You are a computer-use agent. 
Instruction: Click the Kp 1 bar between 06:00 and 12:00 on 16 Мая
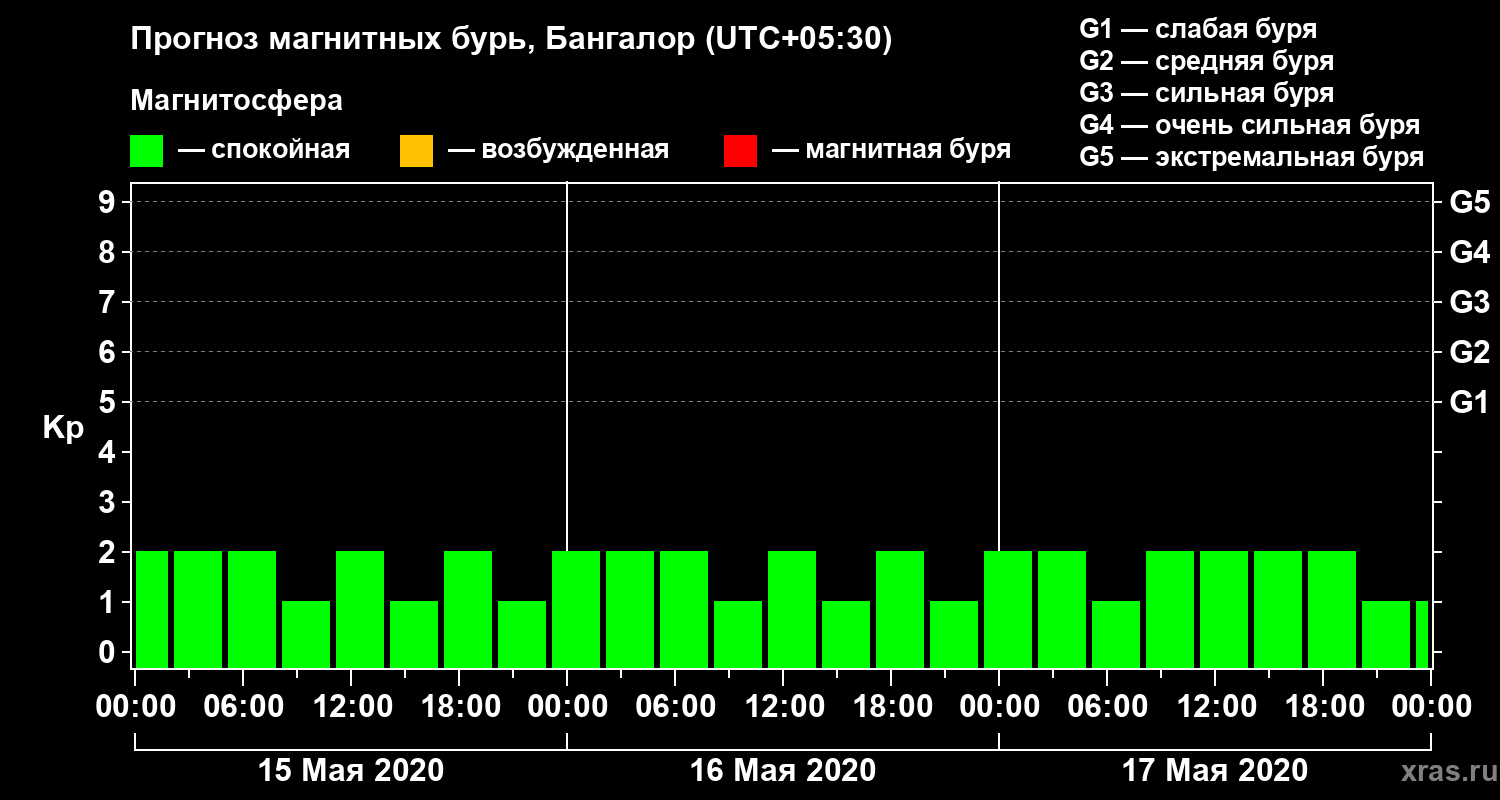coord(738,634)
